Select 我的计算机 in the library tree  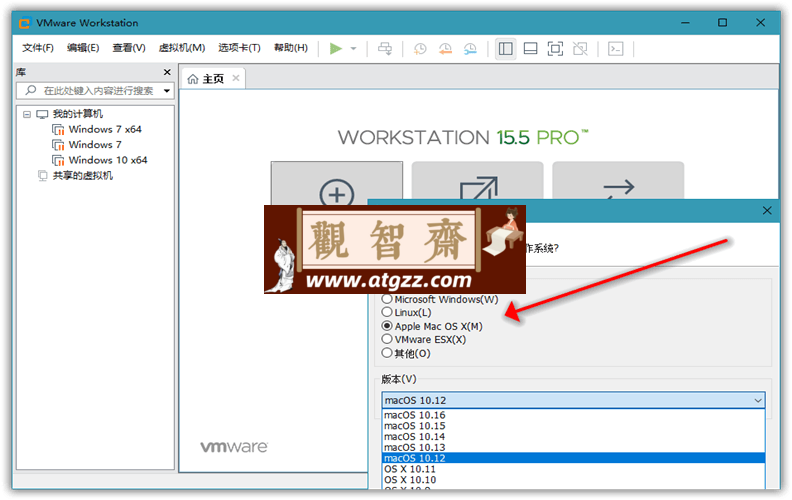[x=78, y=114]
